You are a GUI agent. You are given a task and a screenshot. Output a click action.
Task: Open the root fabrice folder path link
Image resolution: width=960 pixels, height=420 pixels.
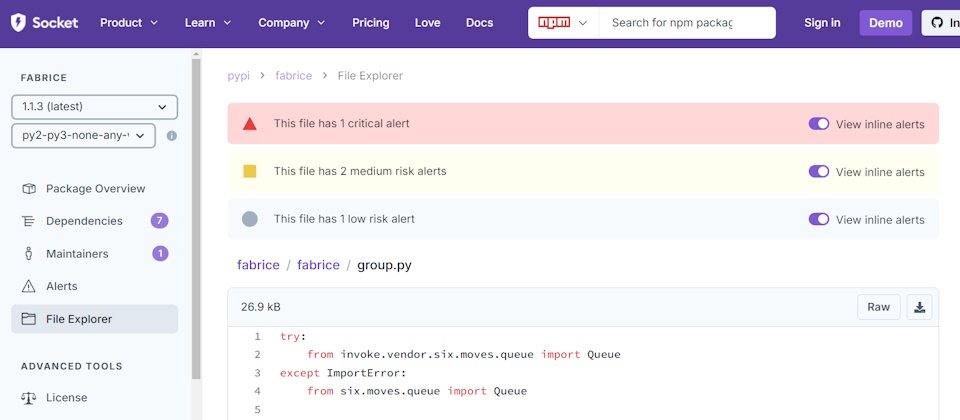click(x=258, y=265)
